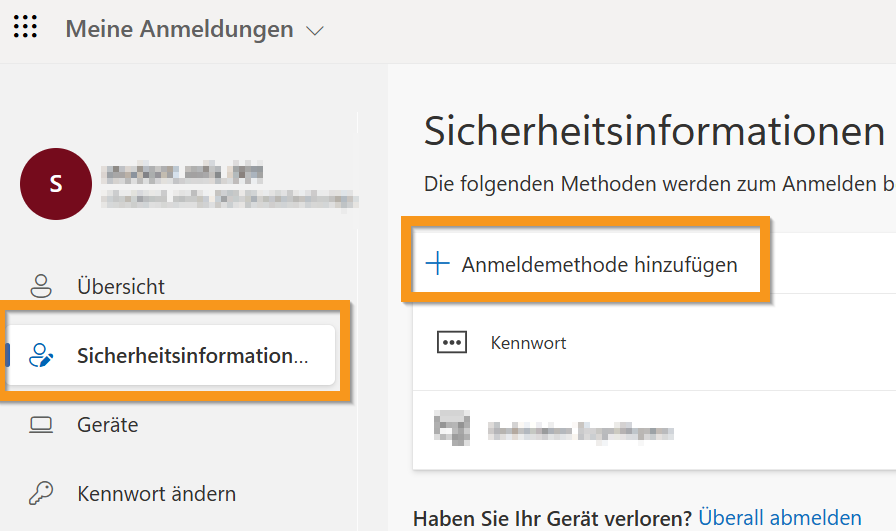Open the Geräte sidebar label

[x=107, y=425]
